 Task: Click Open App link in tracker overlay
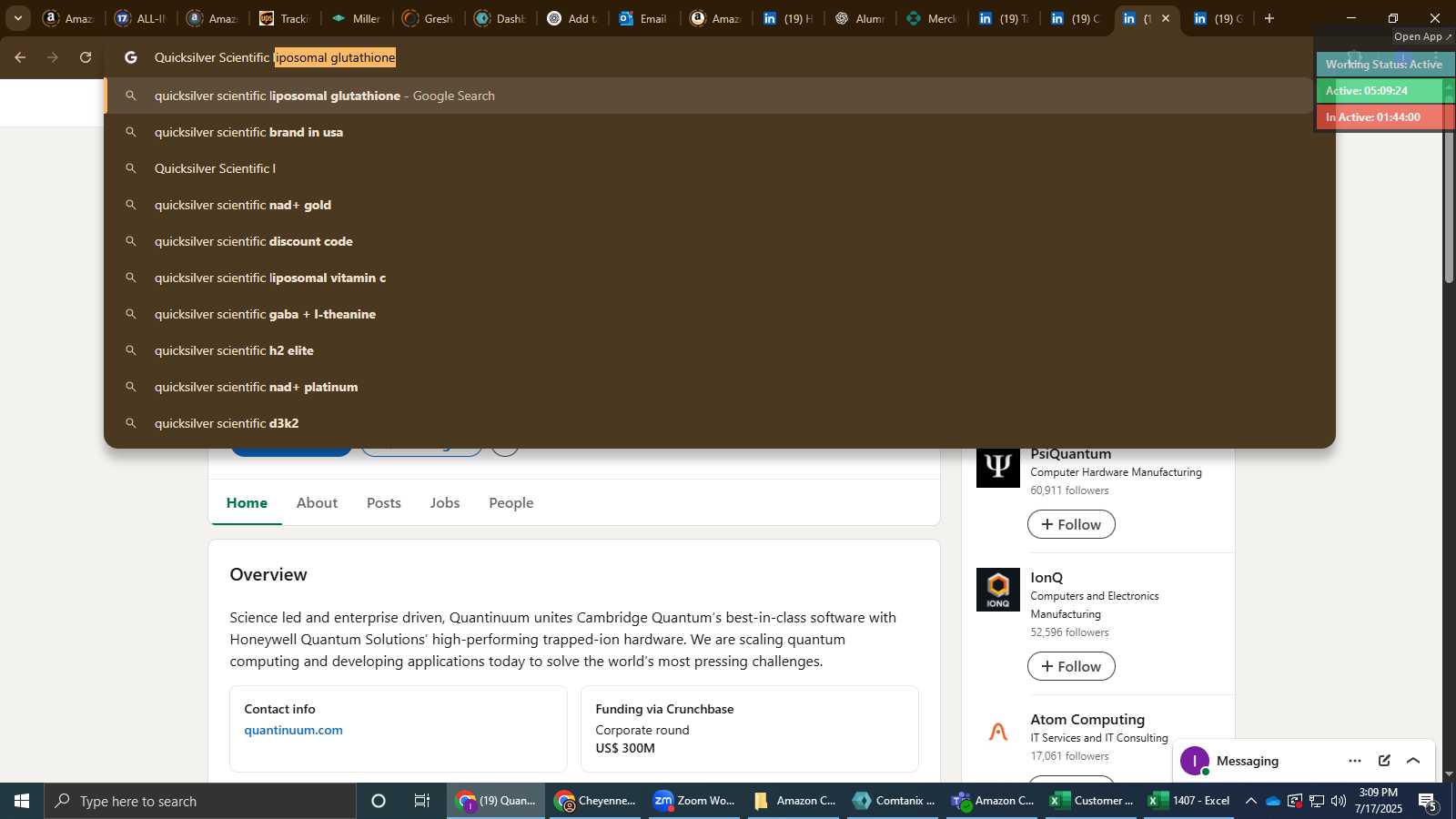coord(1422,36)
